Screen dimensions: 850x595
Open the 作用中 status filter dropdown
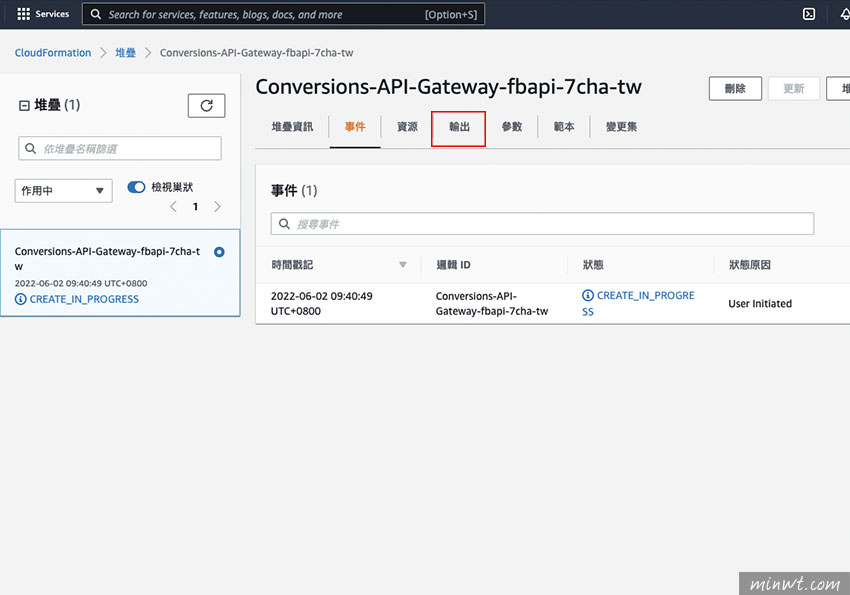[63, 191]
